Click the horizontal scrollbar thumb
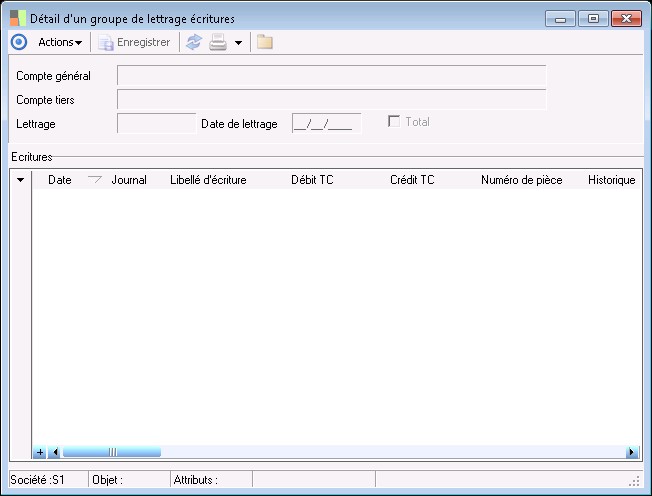 click(112, 452)
